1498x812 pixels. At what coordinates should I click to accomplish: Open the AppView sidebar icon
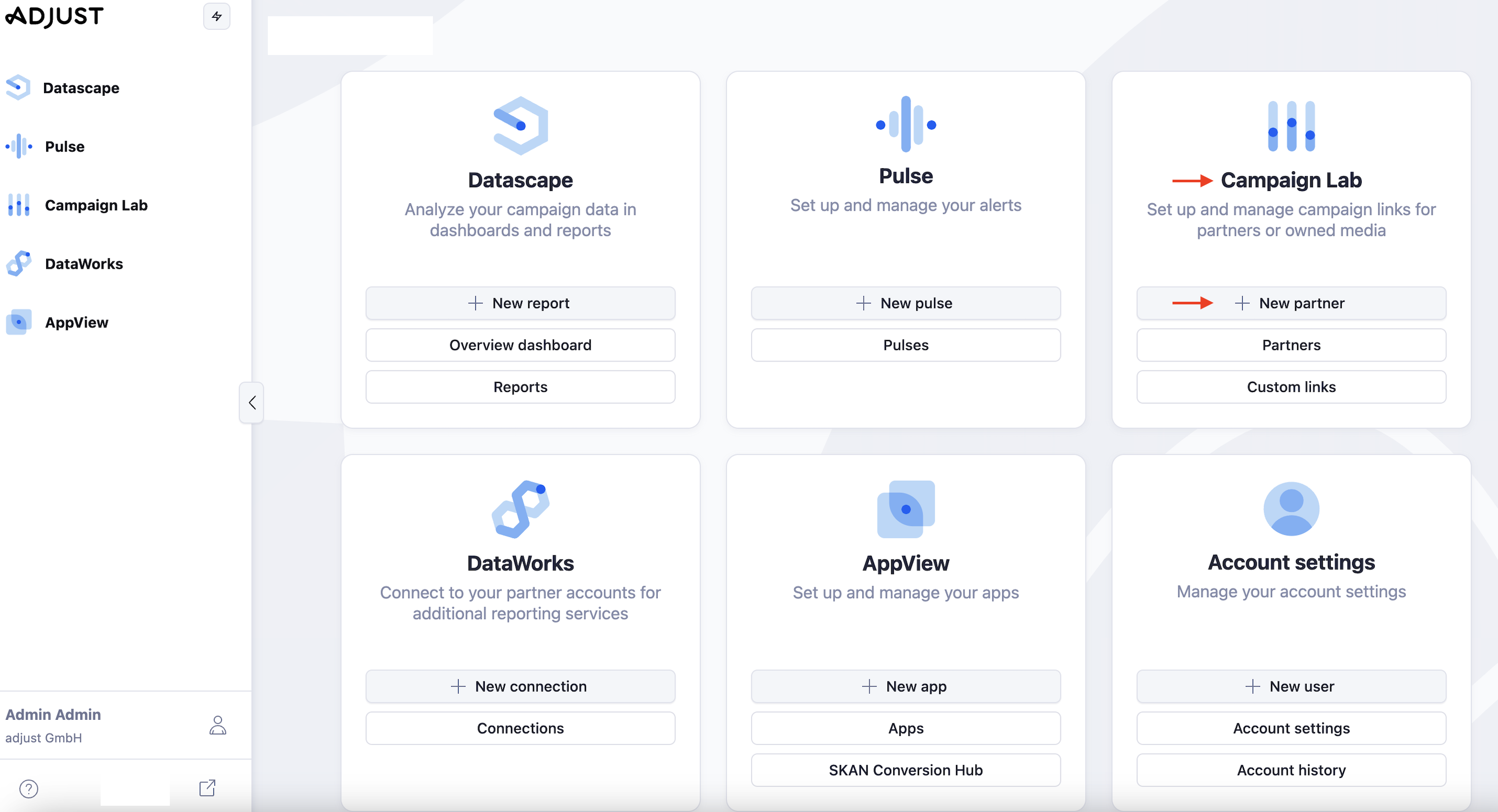[19, 322]
